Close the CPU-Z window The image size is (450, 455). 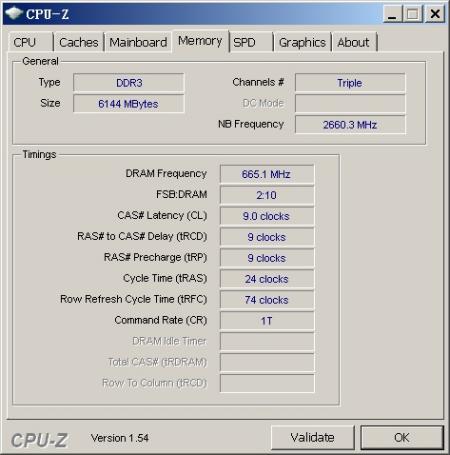tap(435, 14)
